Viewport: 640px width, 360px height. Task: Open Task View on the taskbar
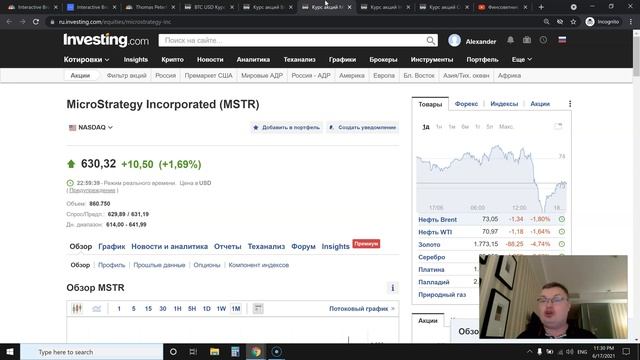pos(193,351)
